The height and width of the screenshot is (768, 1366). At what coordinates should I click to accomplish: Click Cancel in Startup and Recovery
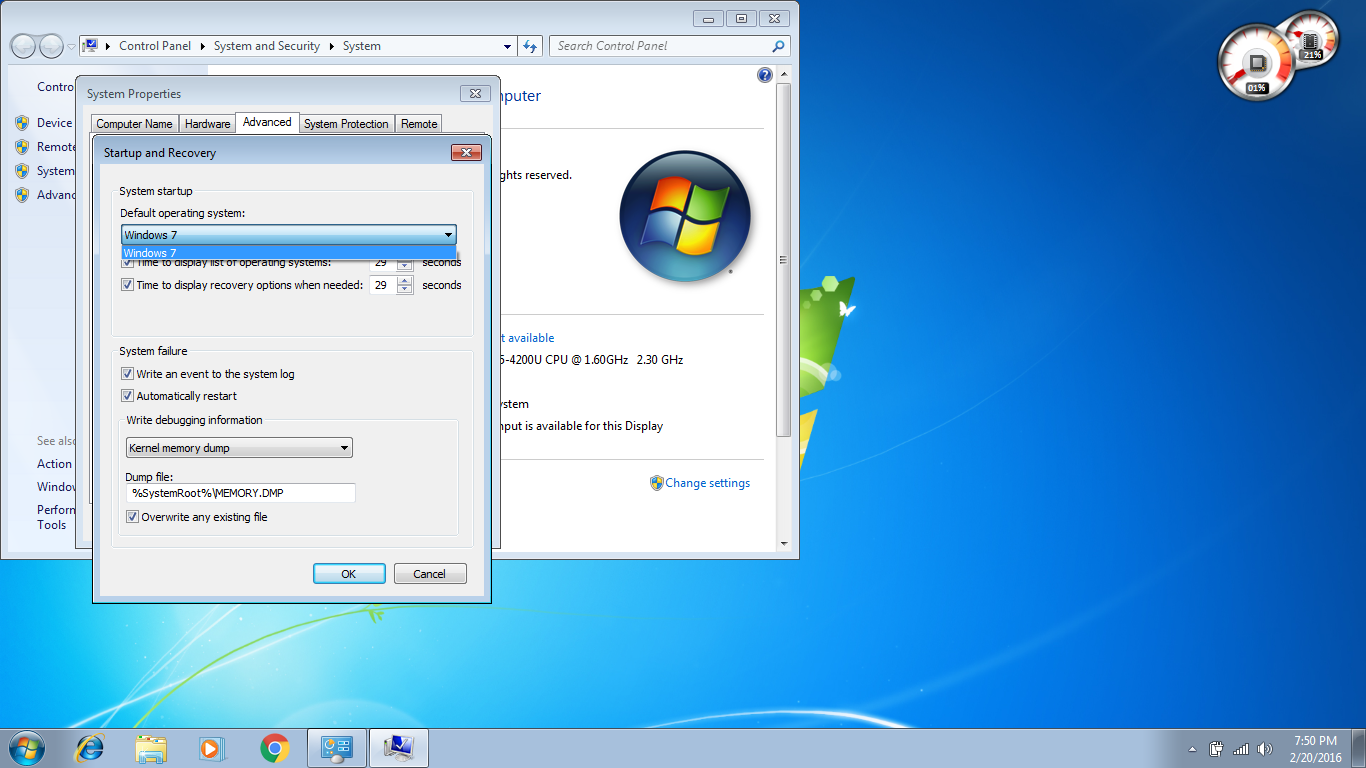click(429, 574)
